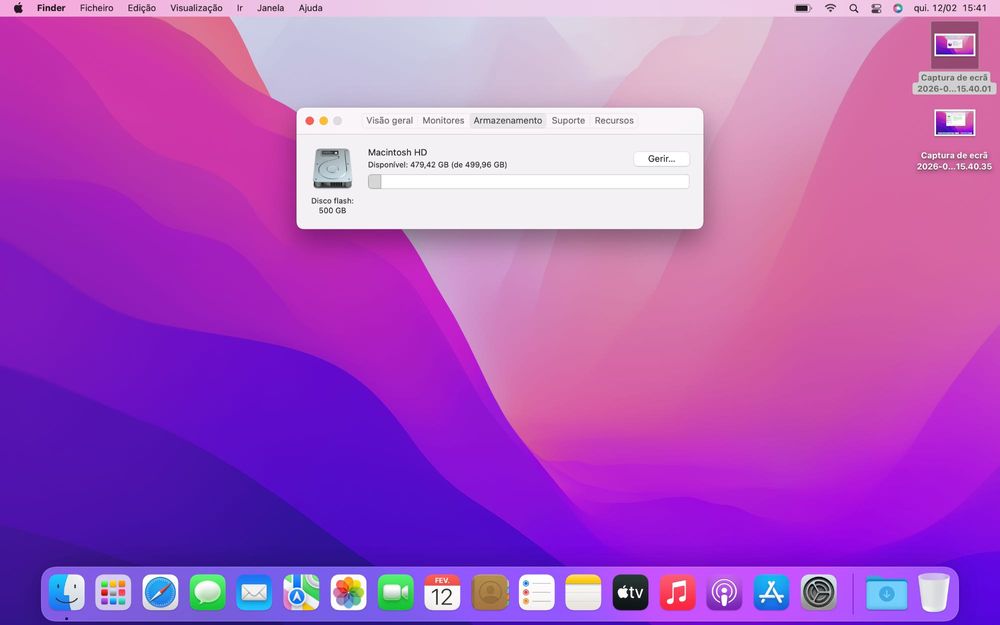Open Podcasts app in the Dock
The width and height of the screenshot is (1000, 625).
[x=724, y=592]
